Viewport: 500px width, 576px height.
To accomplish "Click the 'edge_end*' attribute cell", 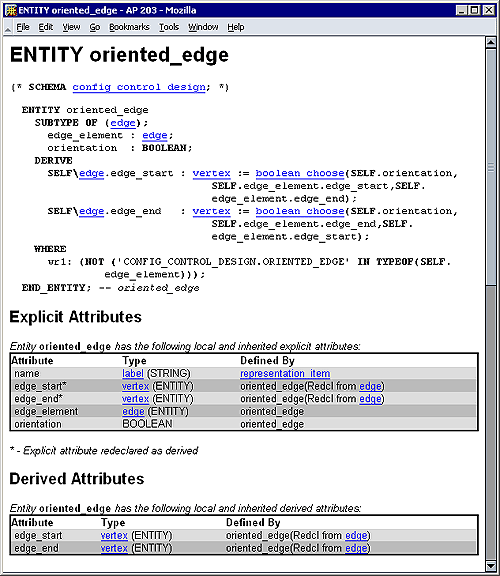I will [x=39, y=399].
